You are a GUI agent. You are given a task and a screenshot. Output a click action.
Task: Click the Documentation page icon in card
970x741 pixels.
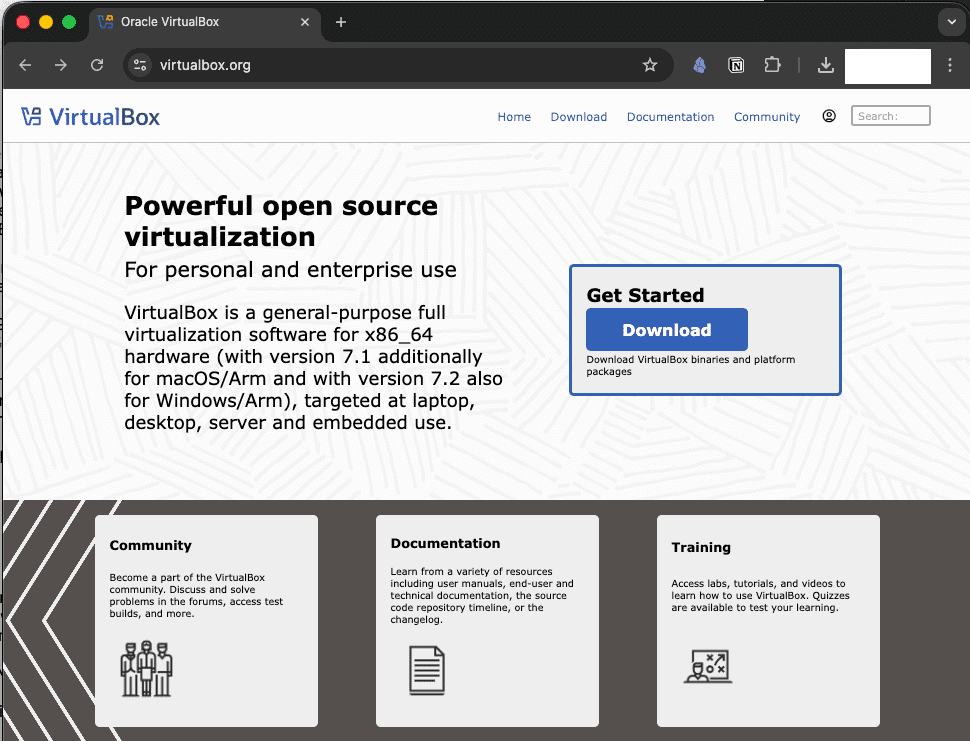point(427,670)
